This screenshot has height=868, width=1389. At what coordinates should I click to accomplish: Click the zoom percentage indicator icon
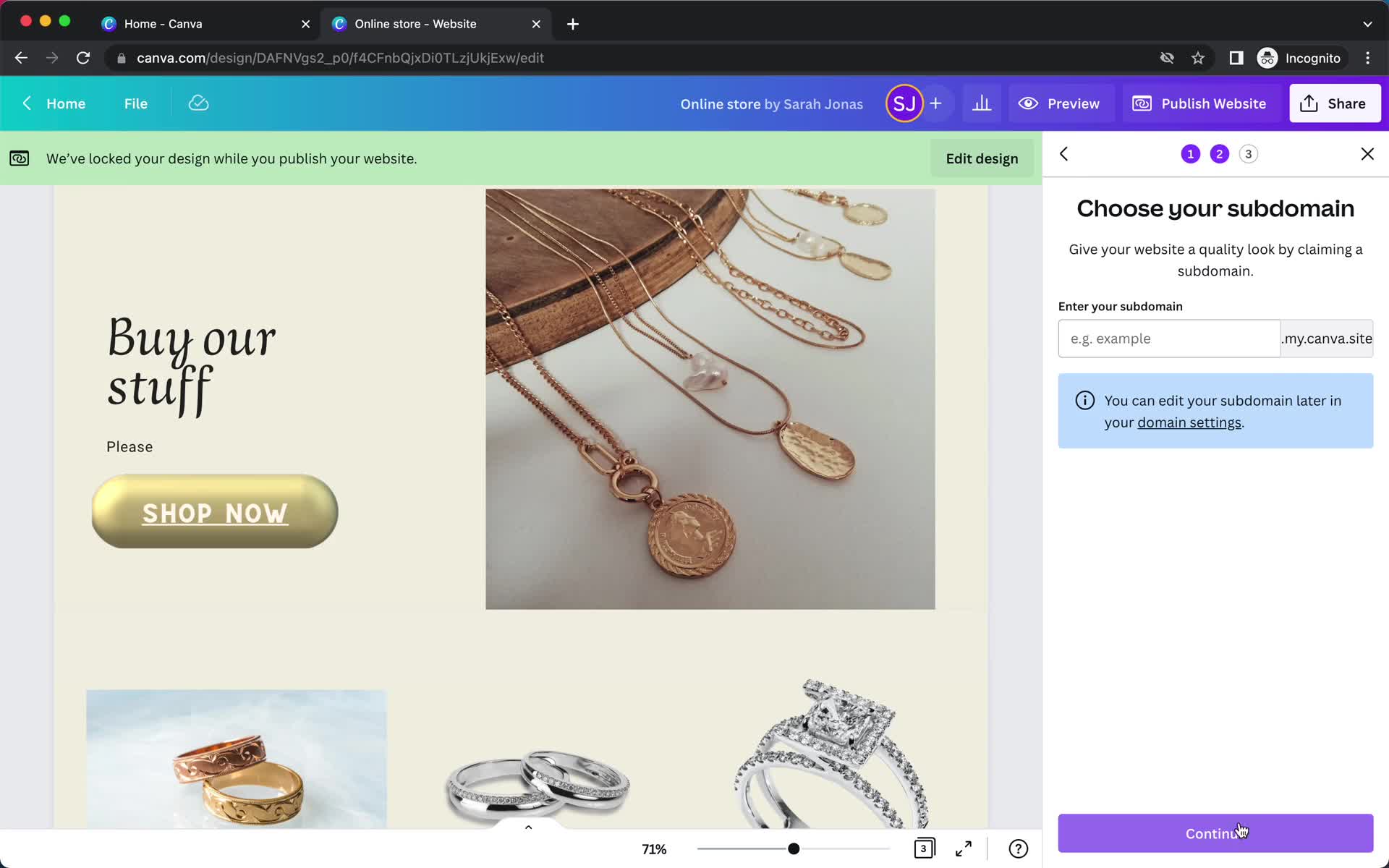(x=653, y=848)
